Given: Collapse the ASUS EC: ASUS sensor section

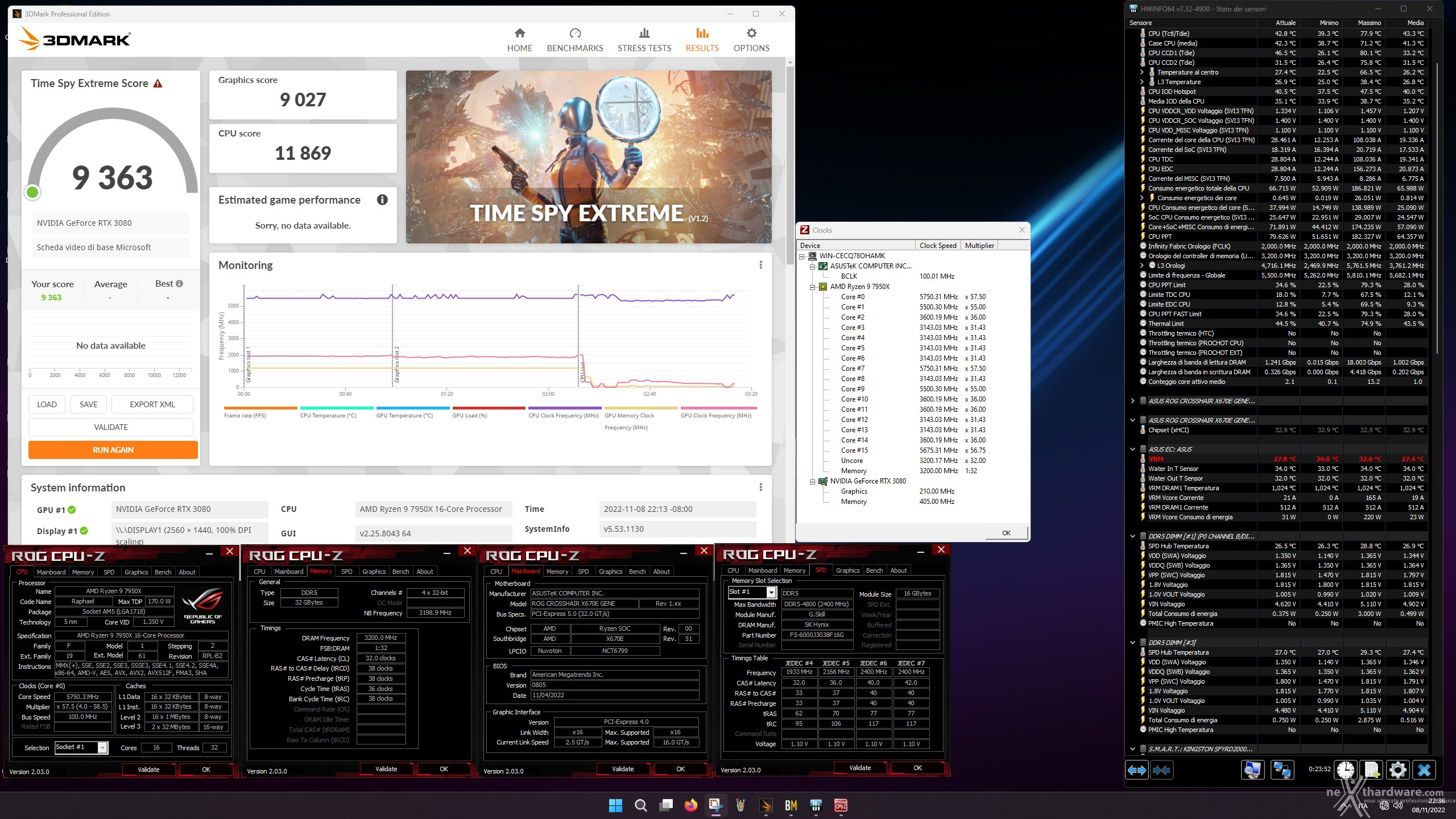Looking at the screenshot, I should click(x=1132, y=449).
